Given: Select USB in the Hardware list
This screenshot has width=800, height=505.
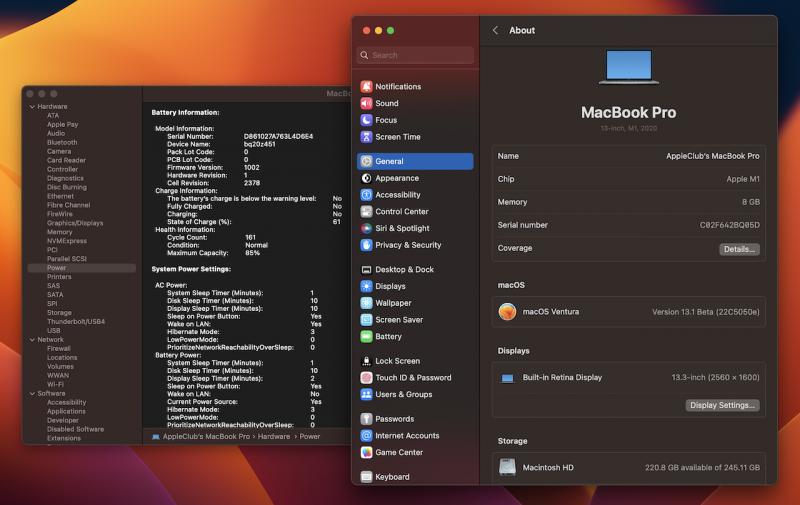Looking at the screenshot, I should [x=54, y=331].
